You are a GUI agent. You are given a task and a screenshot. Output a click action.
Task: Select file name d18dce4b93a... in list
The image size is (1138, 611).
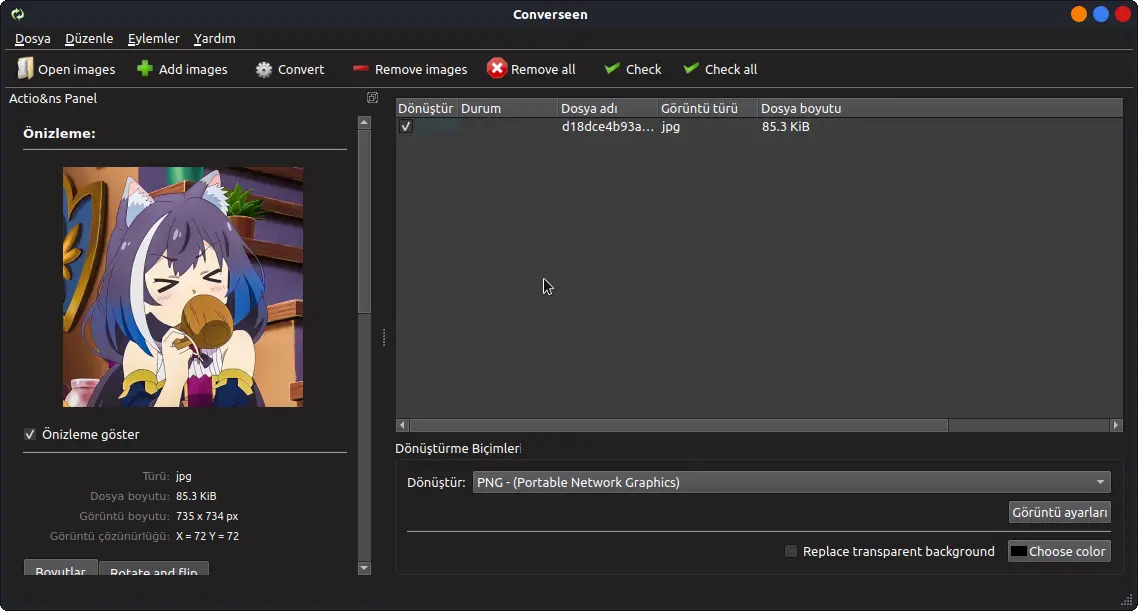(x=607, y=126)
